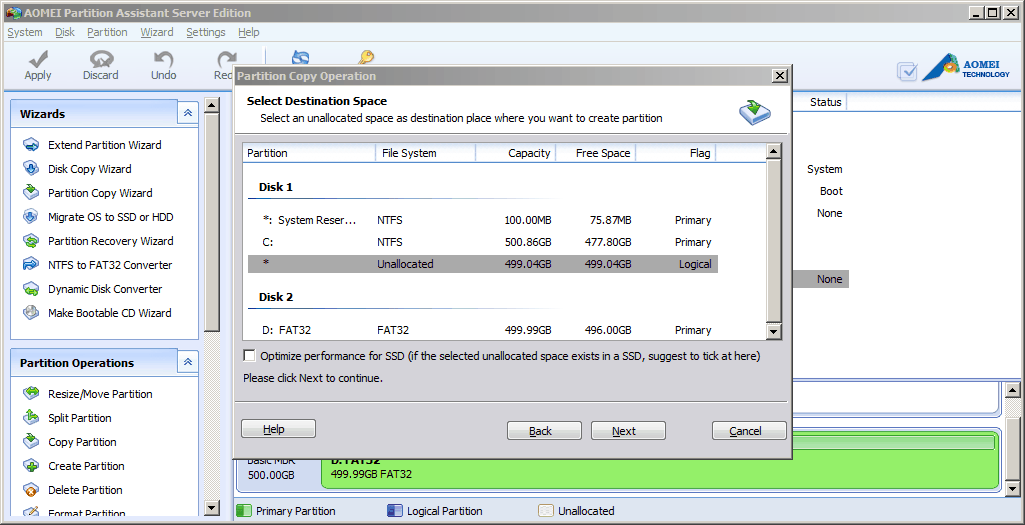Open the Help menu
1025x525 pixels.
pyautogui.click(x=248, y=32)
